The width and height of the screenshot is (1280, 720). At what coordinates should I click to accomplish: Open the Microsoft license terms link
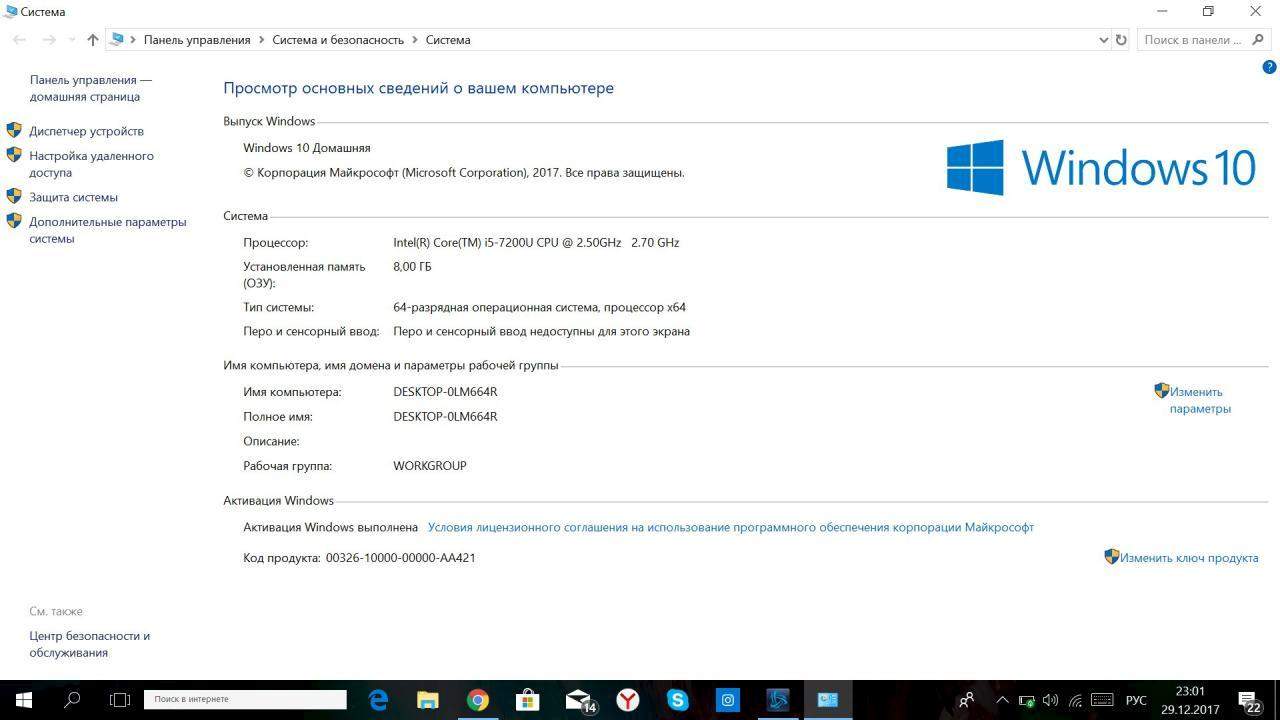731,527
